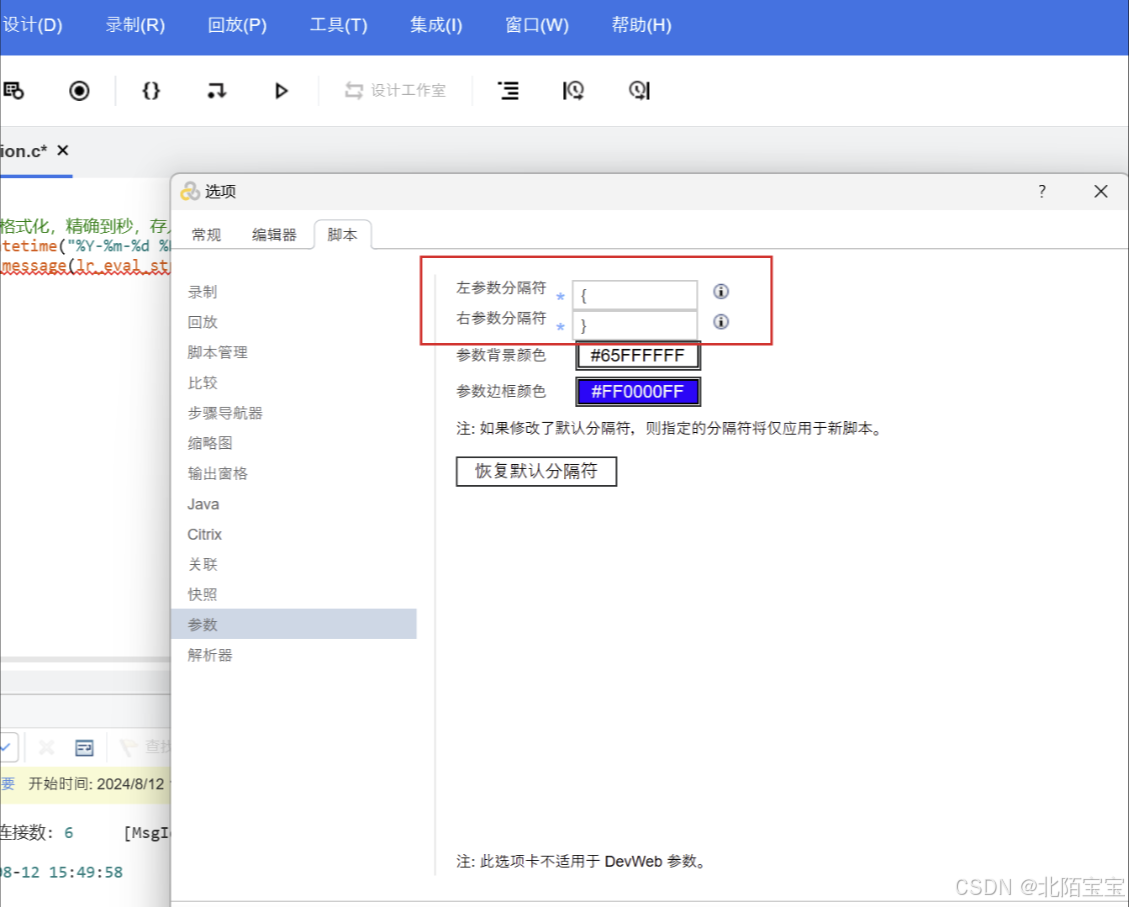Select 快照 category
Screen dimensions: 1129x907
[x=202, y=595]
